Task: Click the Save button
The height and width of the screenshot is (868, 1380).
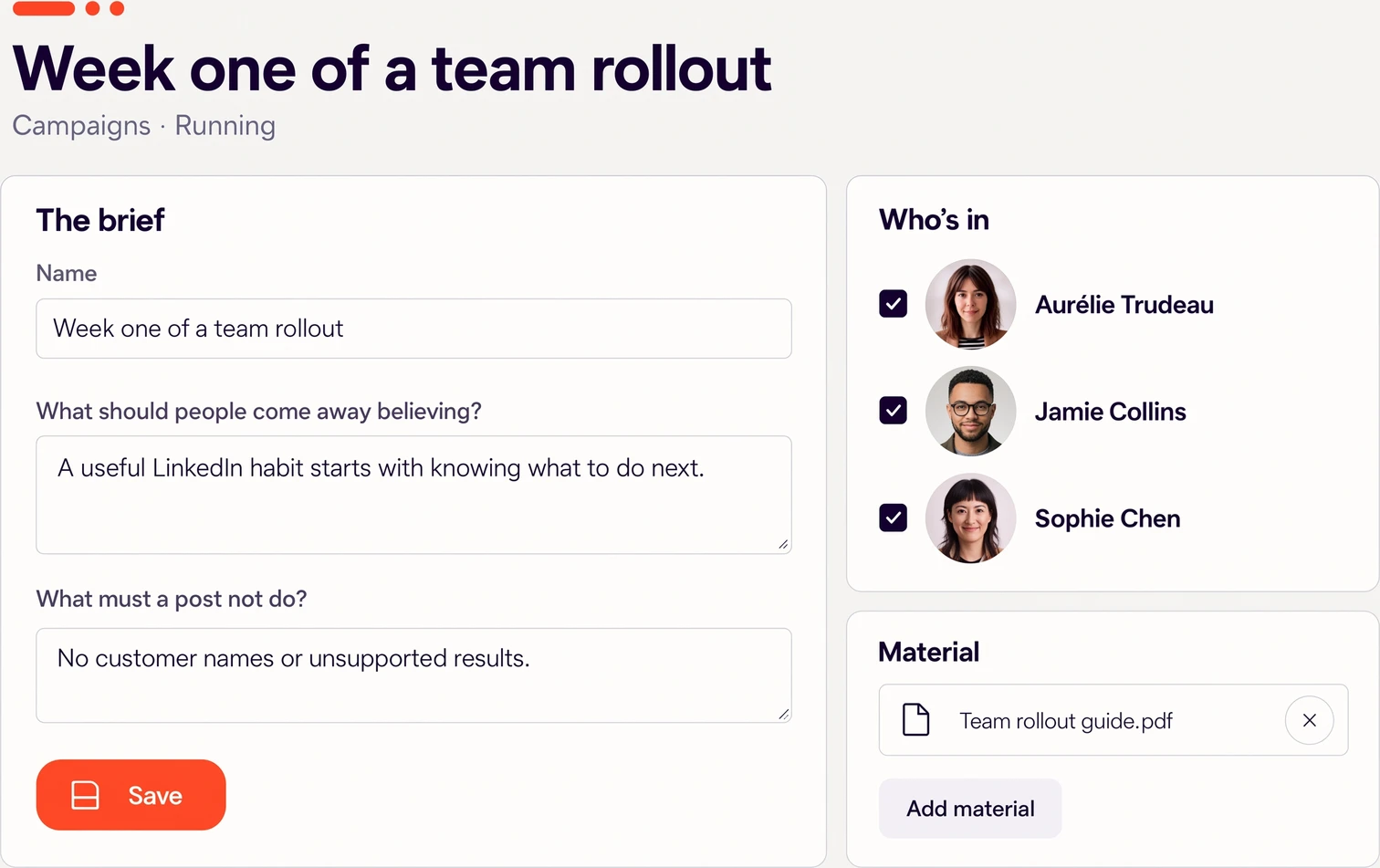Action: coord(131,795)
